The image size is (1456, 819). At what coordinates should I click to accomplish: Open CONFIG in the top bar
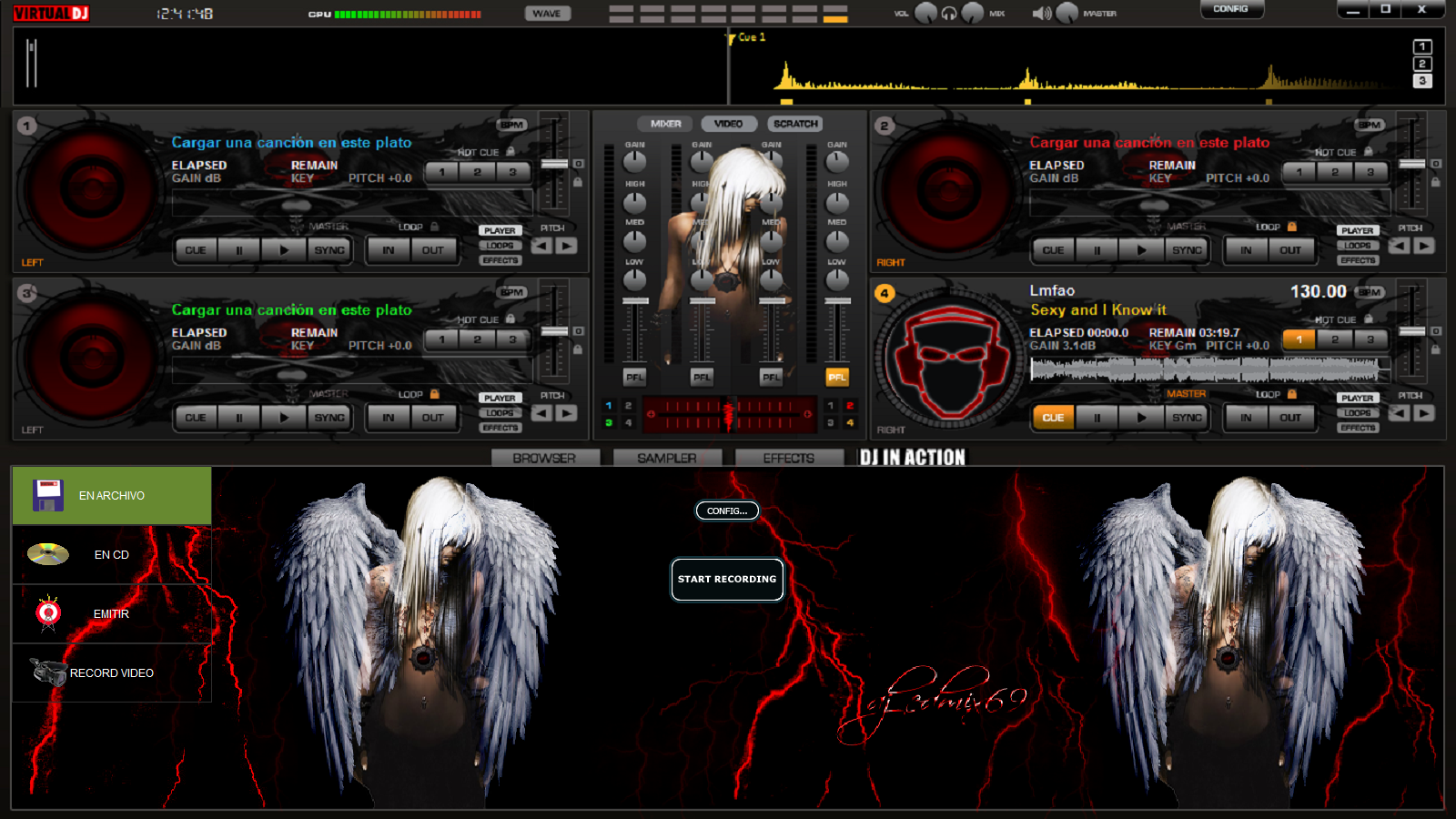[x=1230, y=9]
